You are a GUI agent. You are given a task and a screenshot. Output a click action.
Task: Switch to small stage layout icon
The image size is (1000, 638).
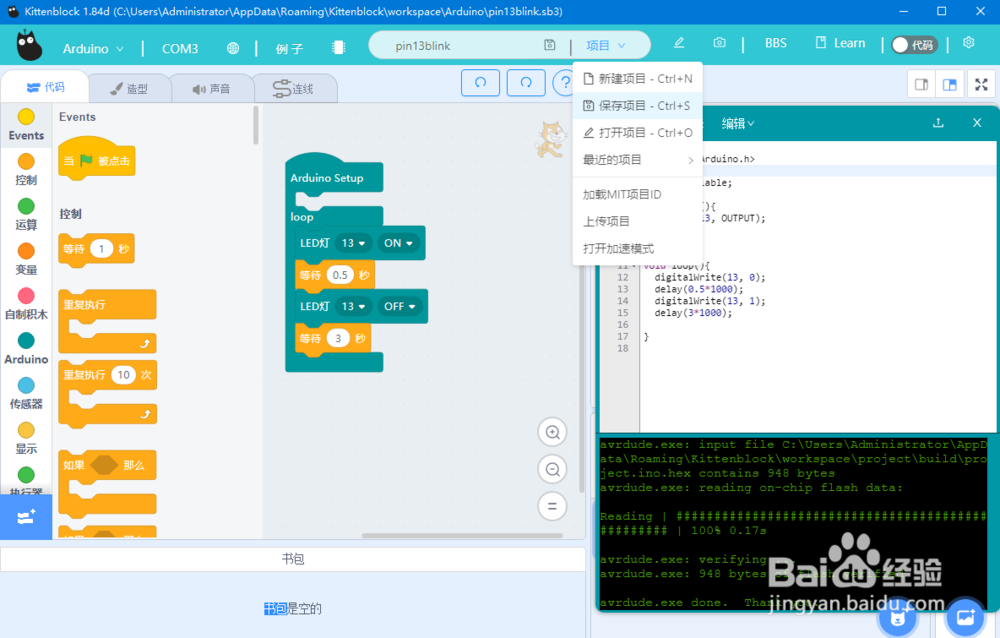point(922,84)
